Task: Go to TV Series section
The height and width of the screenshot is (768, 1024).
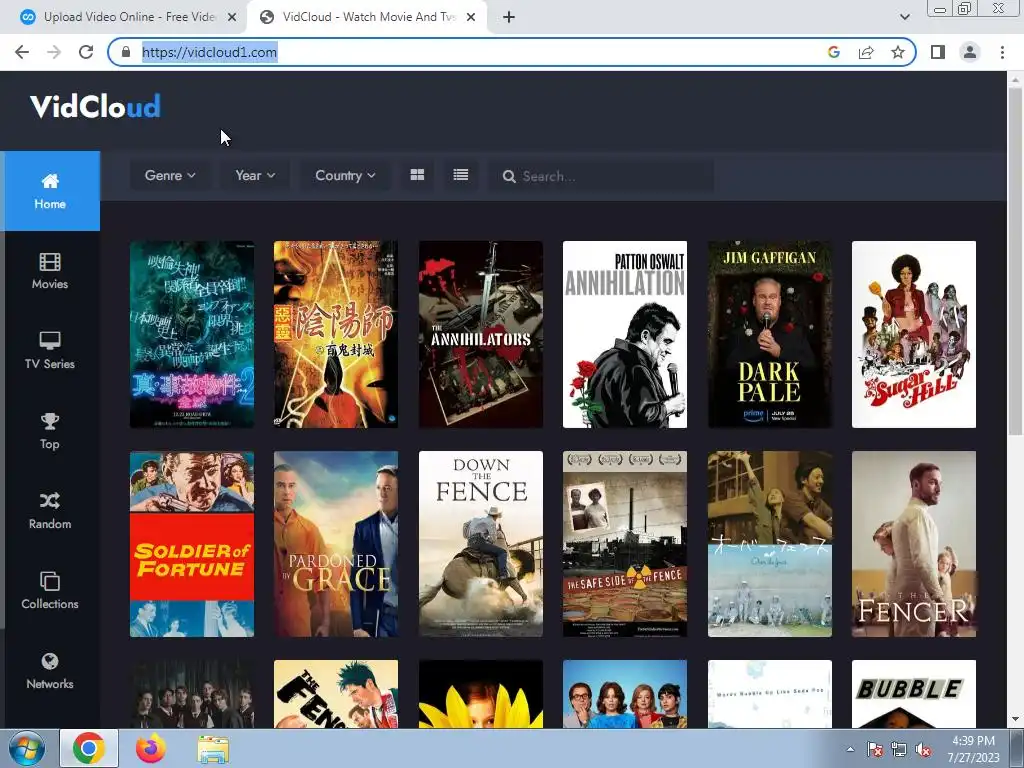Action: tap(50, 351)
